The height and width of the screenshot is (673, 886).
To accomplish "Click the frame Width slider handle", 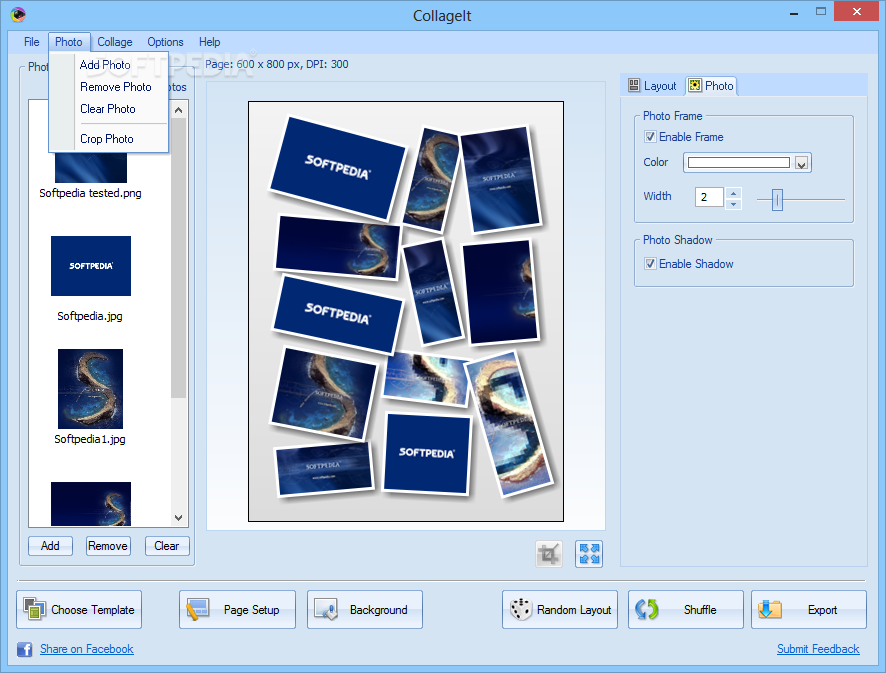I will click(x=778, y=199).
